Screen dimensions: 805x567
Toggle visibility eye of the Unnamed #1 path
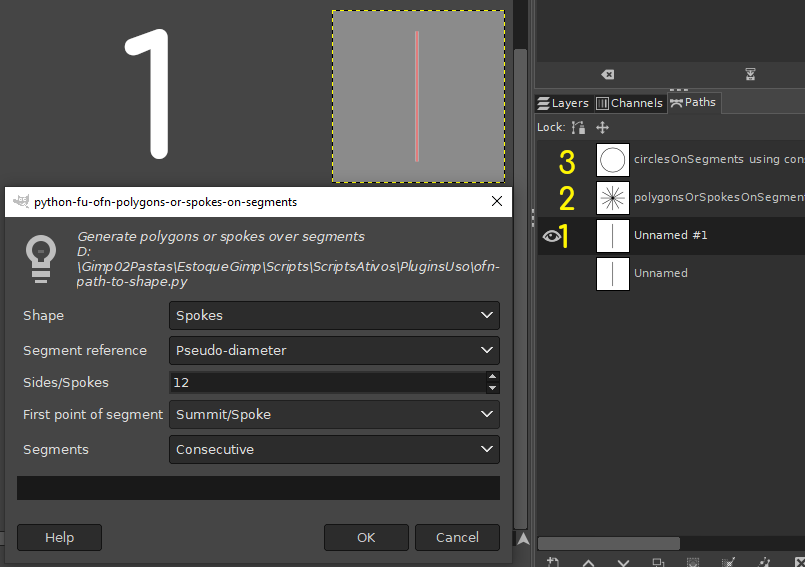click(551, 236)
